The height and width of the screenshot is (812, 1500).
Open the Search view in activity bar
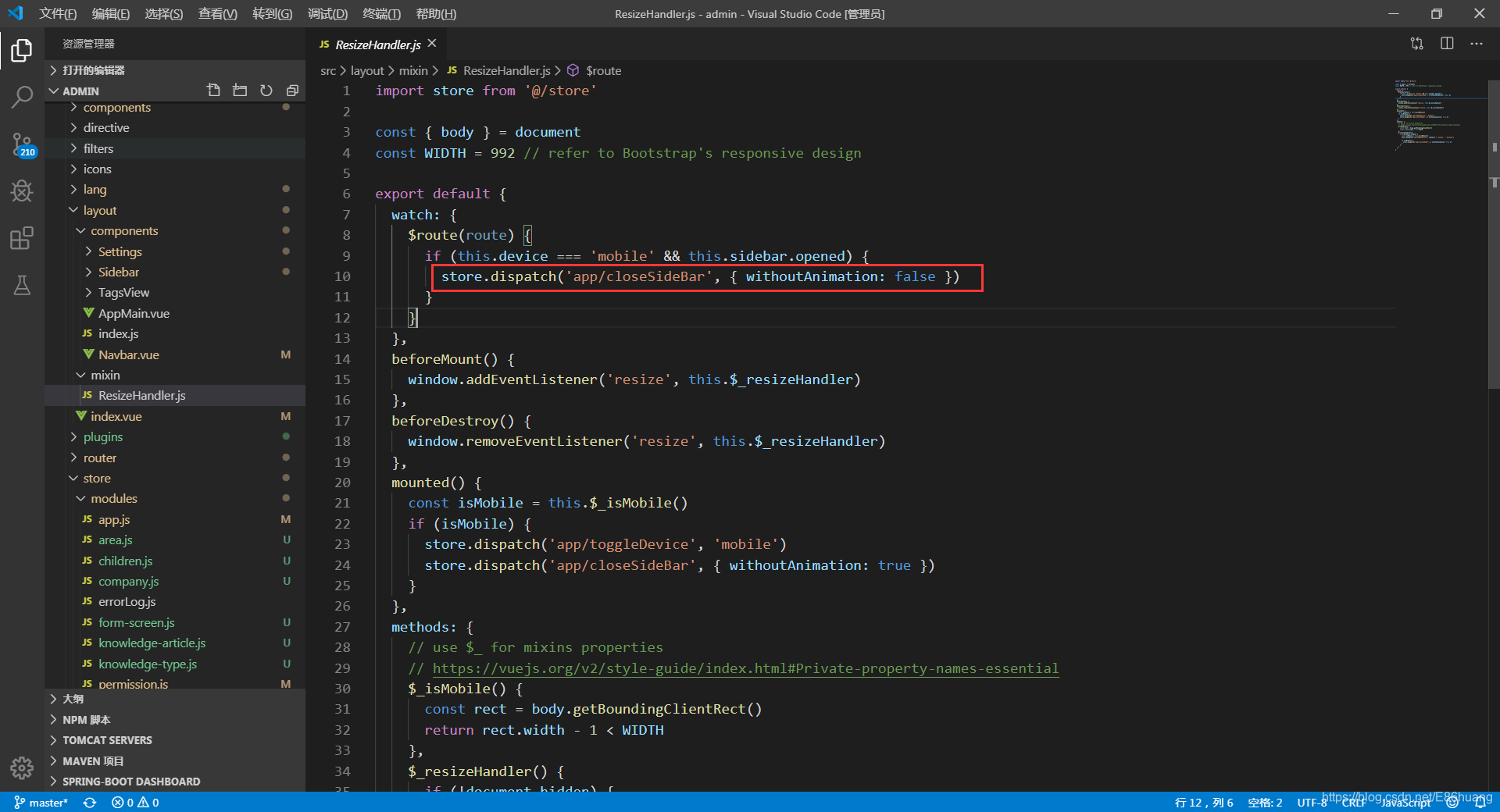22,98
